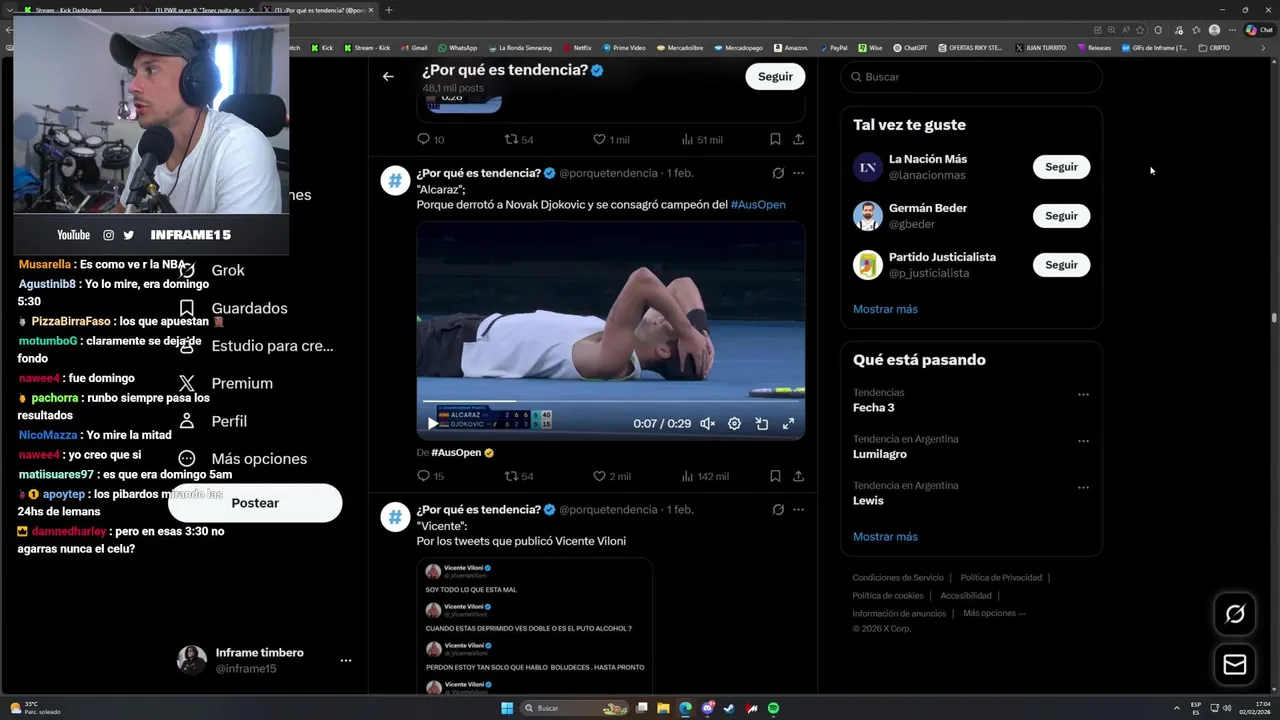Open Premium in the X sidebar
The width and height of the screenshot is (1280, 720).
[225, 383]
